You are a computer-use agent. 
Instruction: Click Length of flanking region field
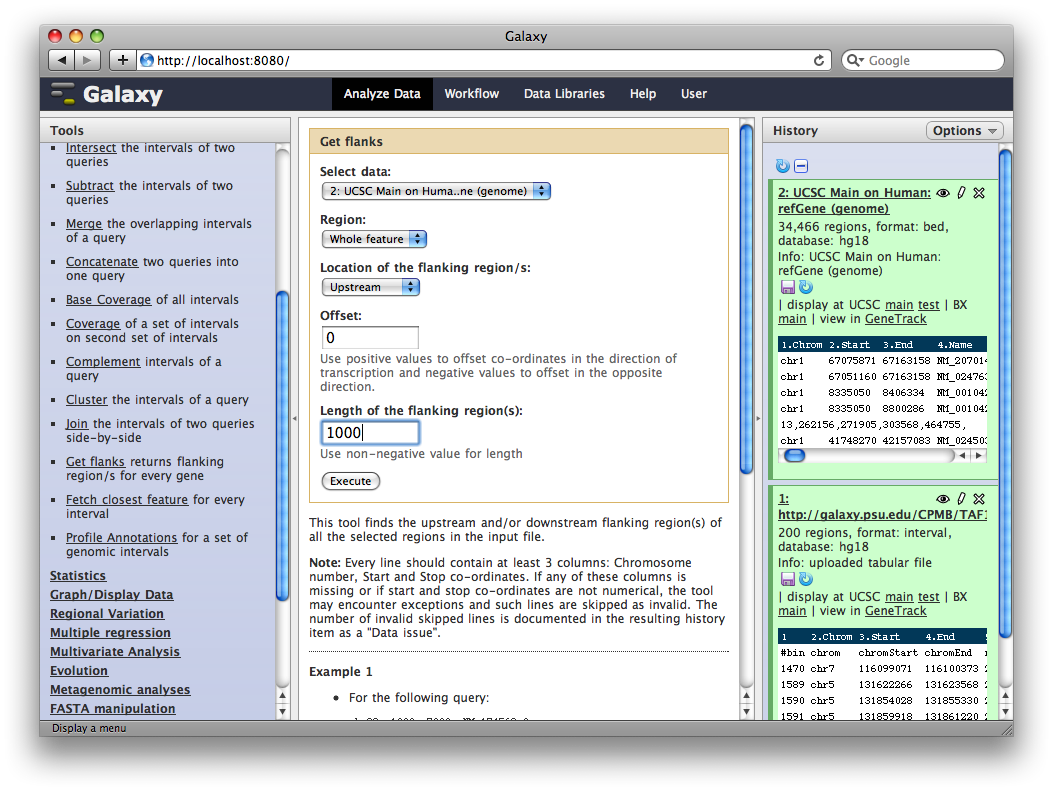pyautogui.click(x=370, y=432)
